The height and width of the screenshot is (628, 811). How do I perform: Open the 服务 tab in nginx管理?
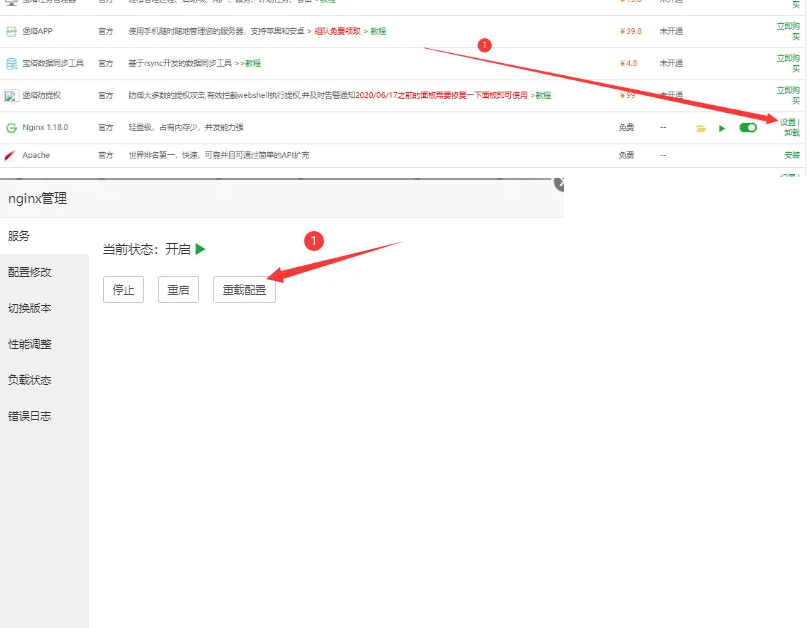[44, 236]
